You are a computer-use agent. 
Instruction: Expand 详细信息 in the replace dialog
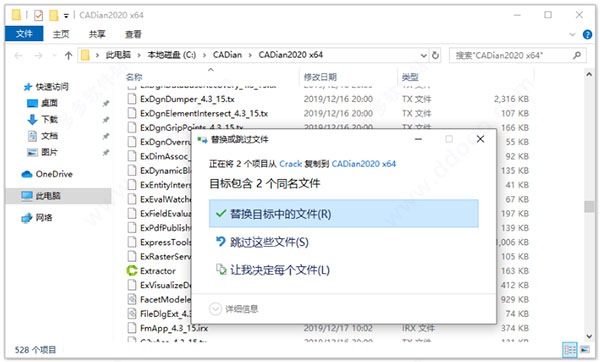[x=234, y=308]
